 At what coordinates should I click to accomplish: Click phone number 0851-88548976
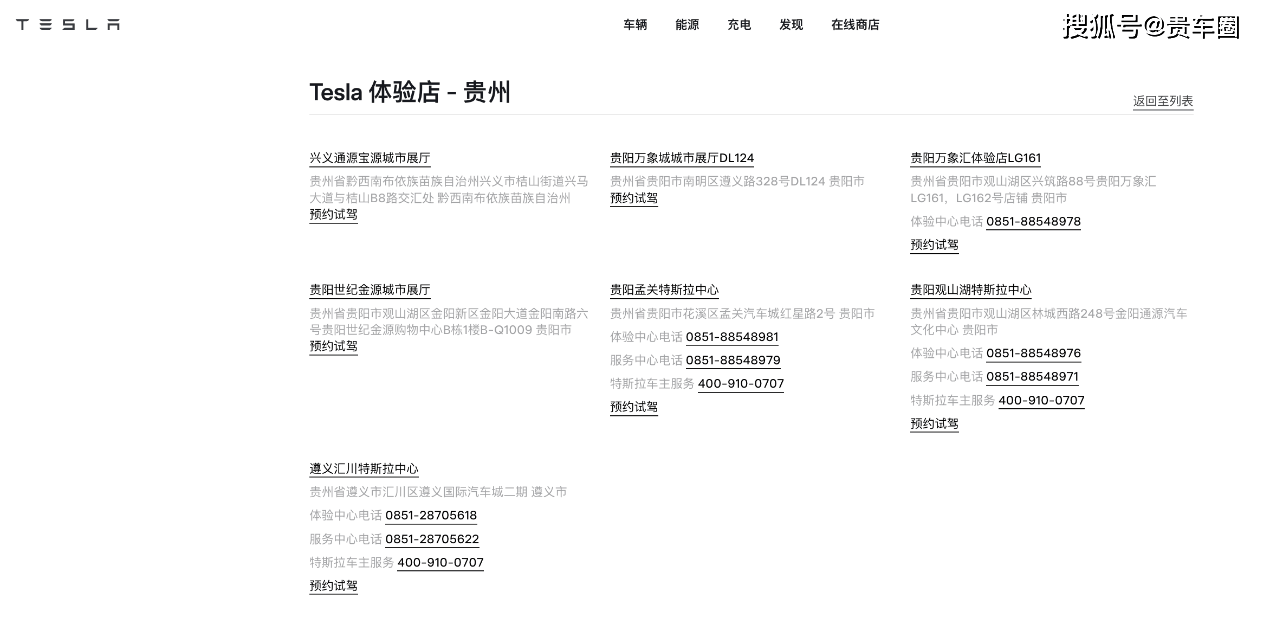pyautogui.click(x=1033, y=354)
